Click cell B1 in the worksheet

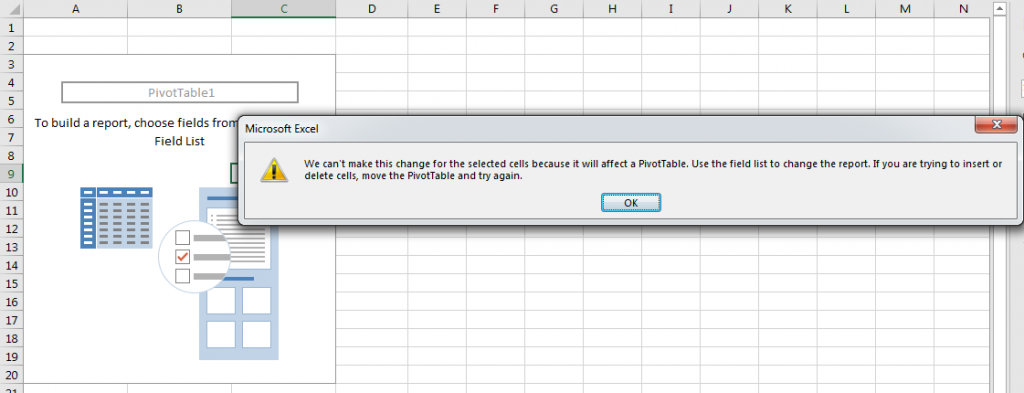[180, 27]
